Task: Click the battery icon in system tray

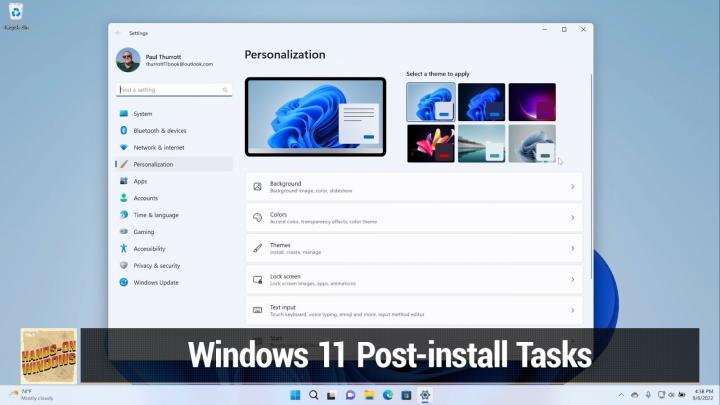Action: point(682,395)
